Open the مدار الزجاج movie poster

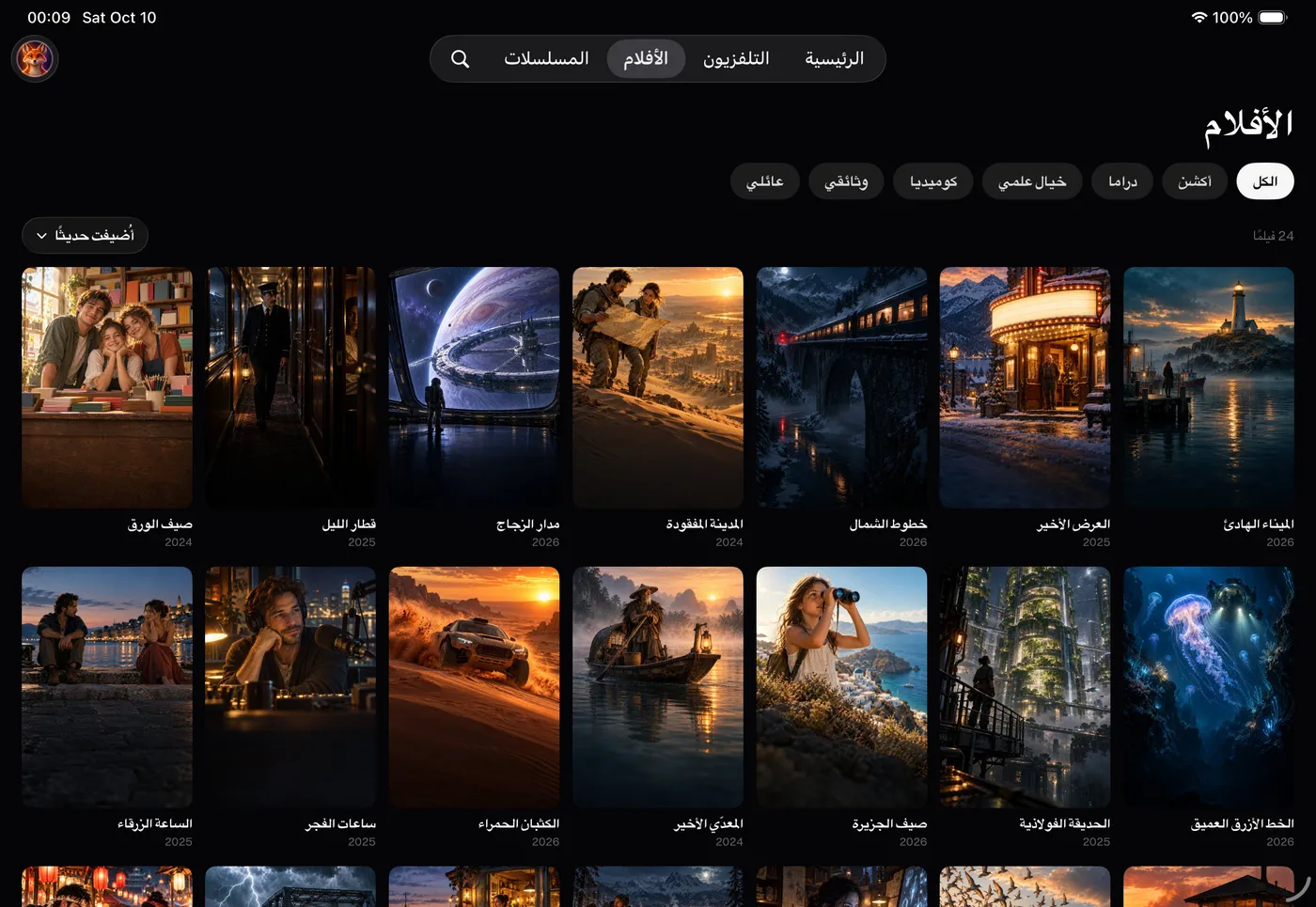click(474, 387)
